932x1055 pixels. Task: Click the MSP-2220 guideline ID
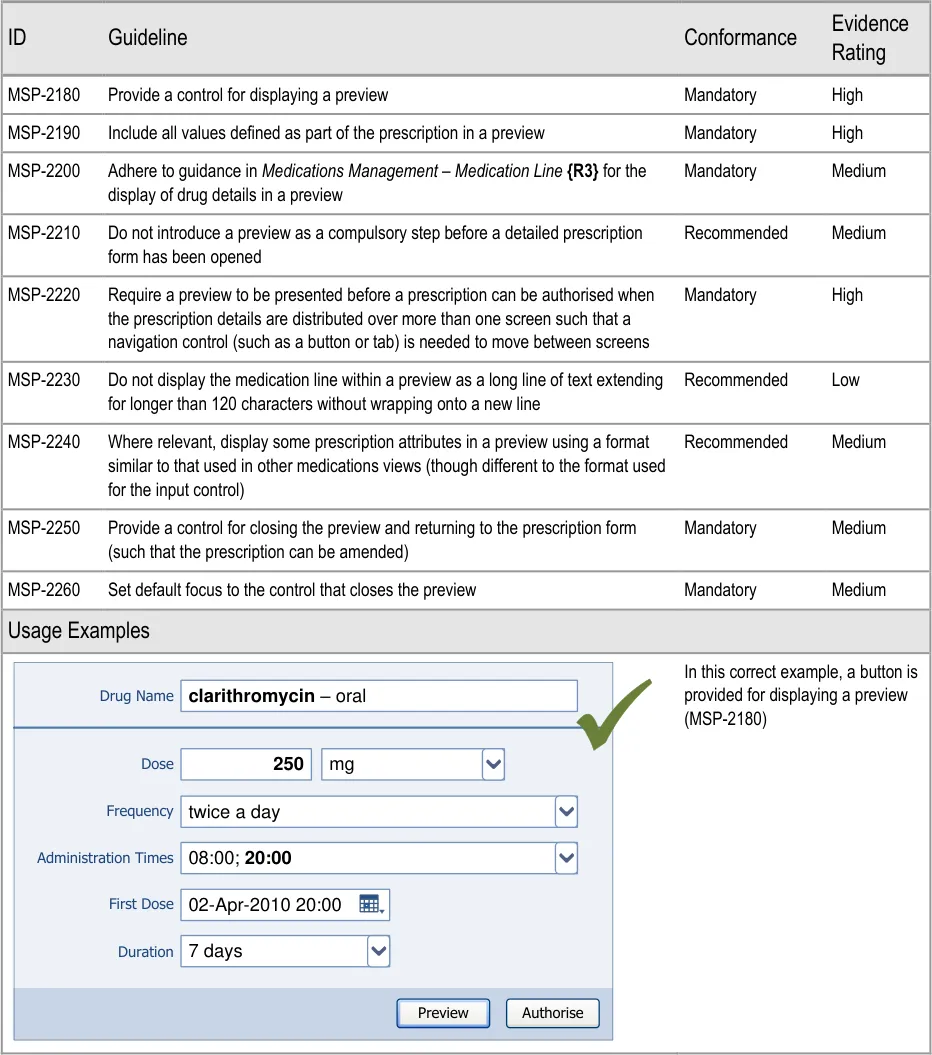[x=44, y=295]
